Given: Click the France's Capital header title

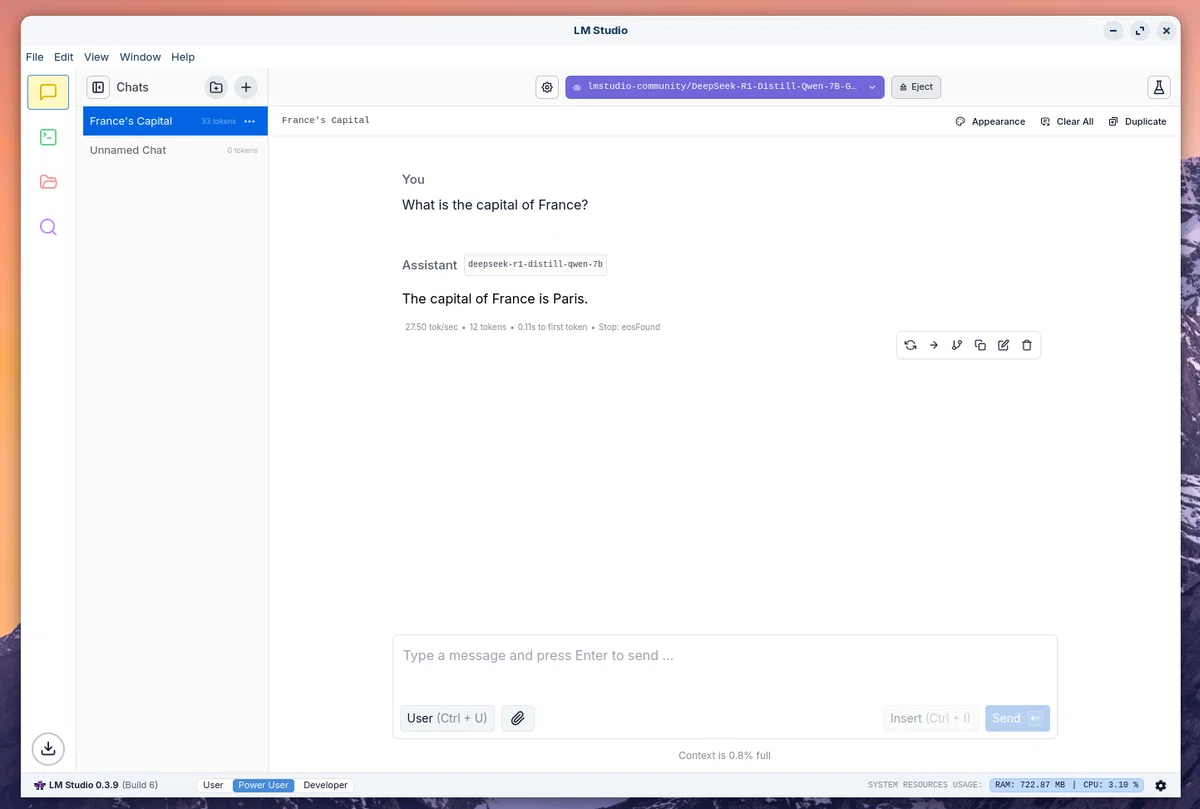Looking at the screenshot, I should (x=326, y=120).
